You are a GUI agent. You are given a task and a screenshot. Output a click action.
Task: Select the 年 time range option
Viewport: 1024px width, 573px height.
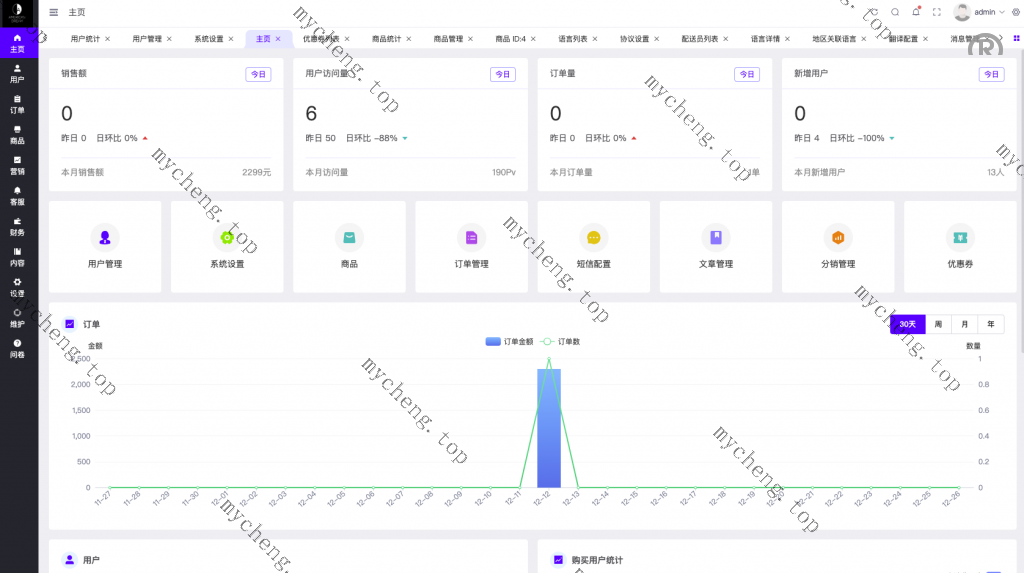[x=990, y=324]
